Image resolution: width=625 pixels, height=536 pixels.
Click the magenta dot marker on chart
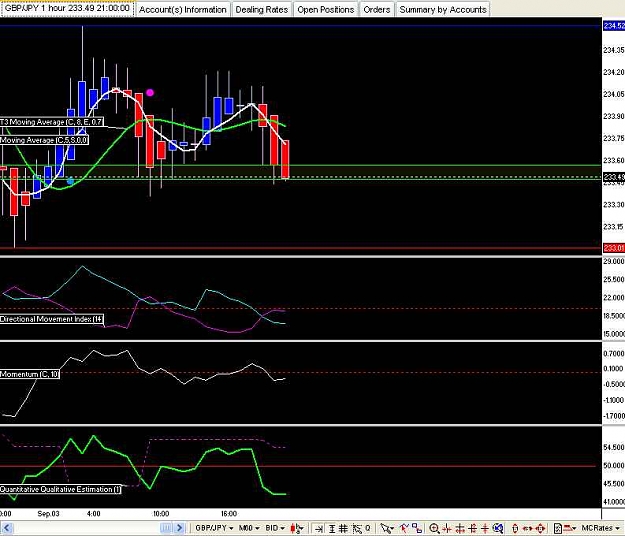(150, 93)
